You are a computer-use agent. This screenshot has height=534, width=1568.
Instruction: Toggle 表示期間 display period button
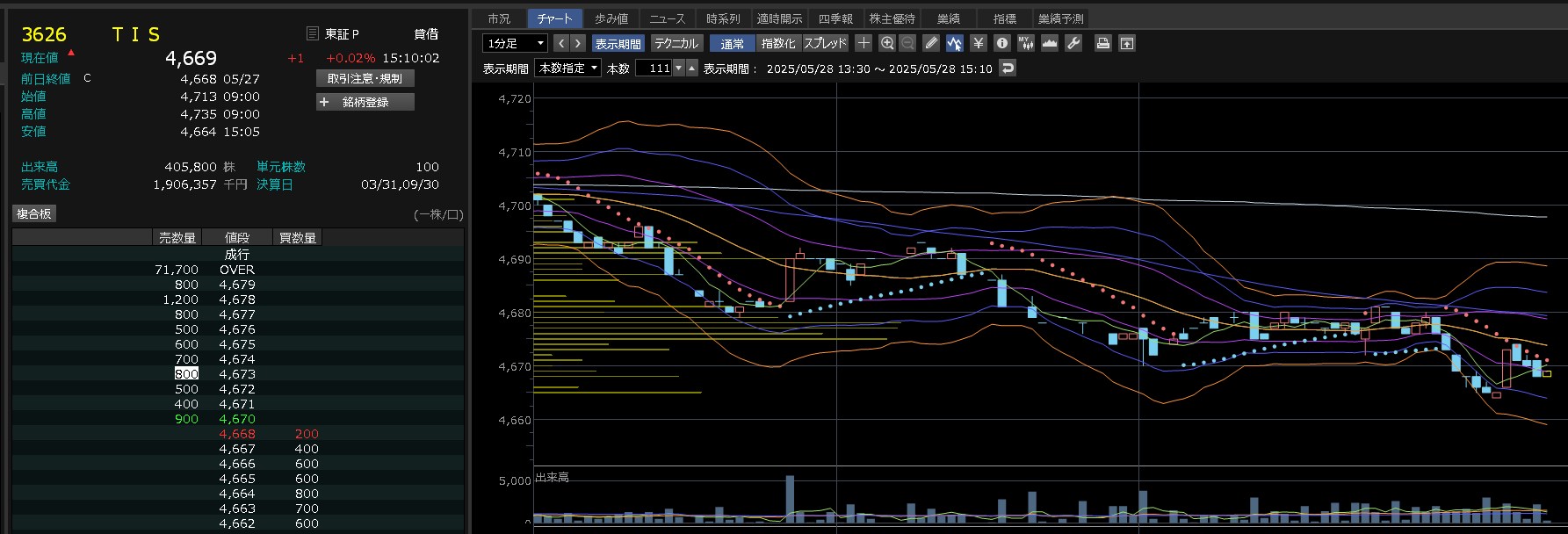coord(618,43)
